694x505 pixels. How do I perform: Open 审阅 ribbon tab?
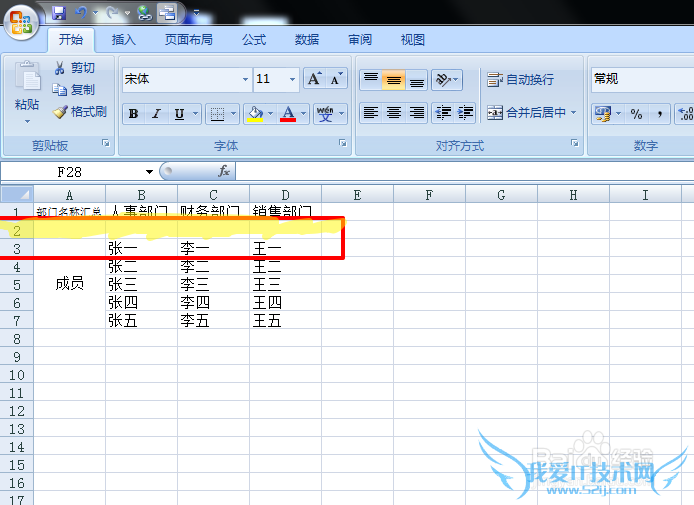point(360,40)
